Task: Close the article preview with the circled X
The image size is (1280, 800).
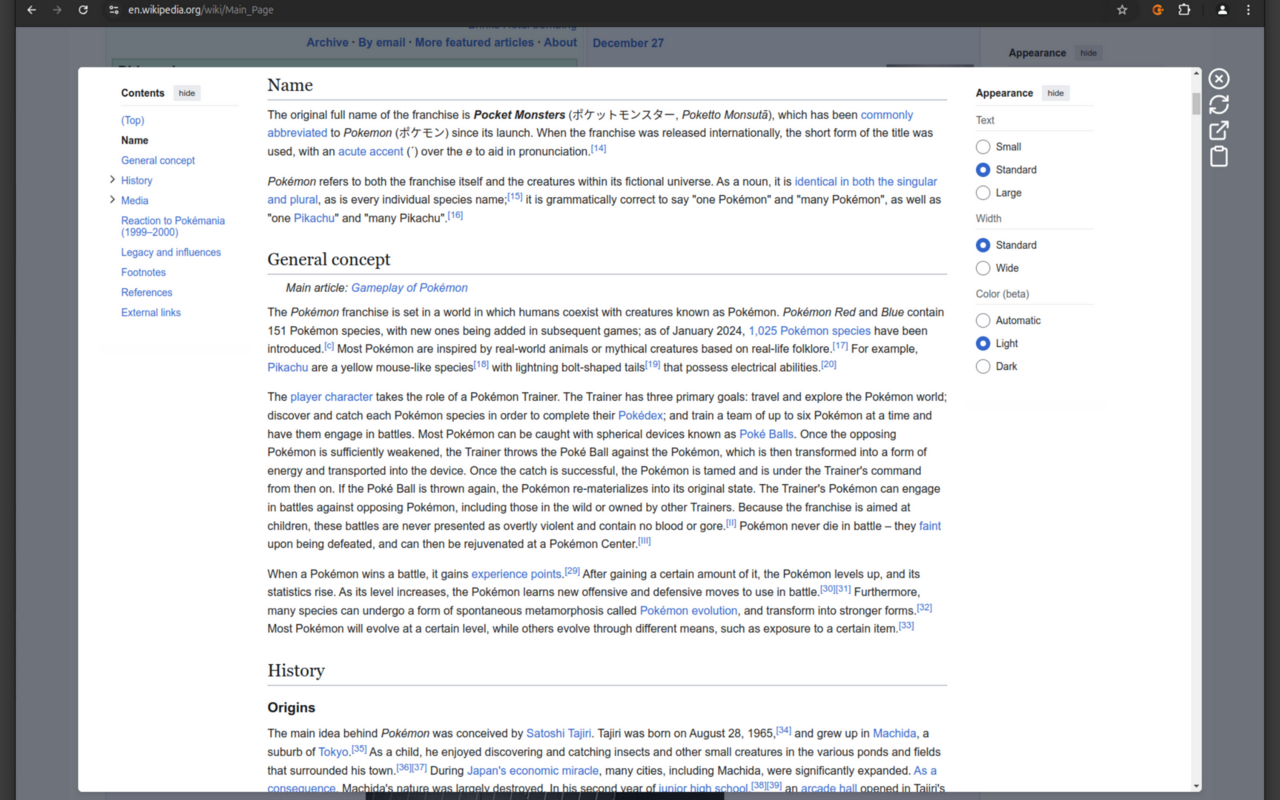Action: (1219, 79)
